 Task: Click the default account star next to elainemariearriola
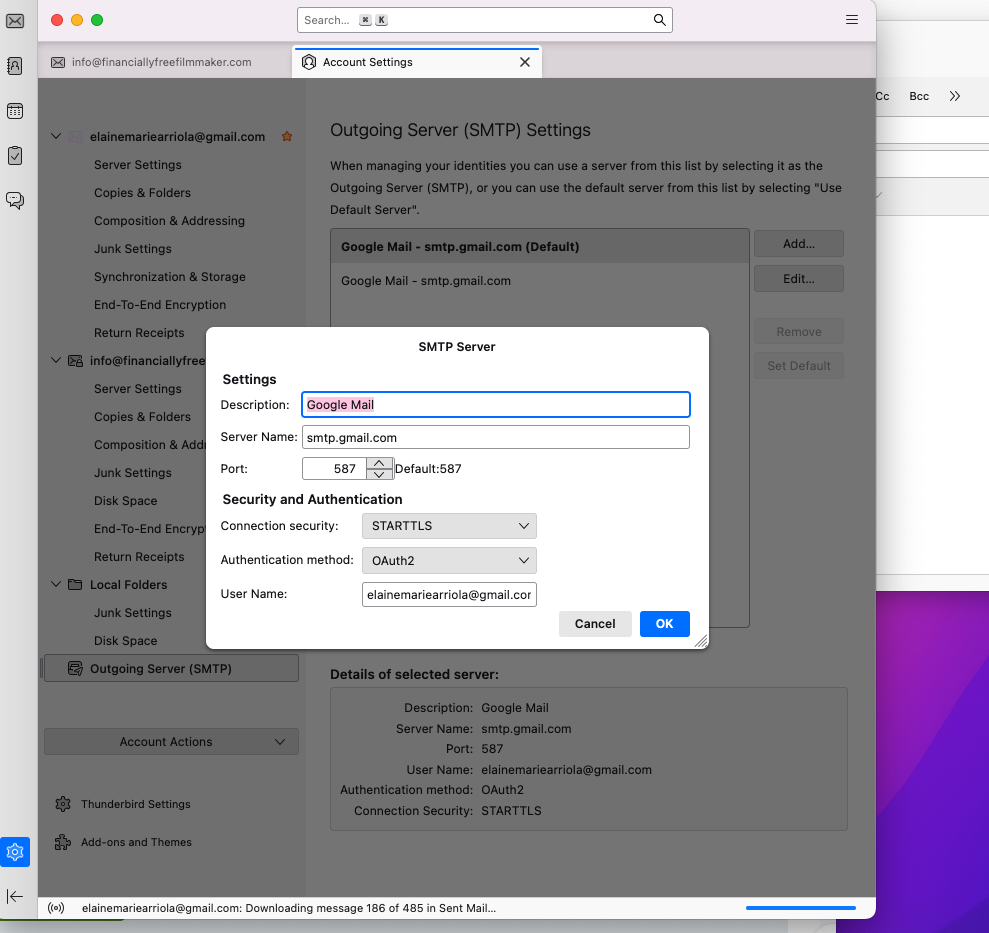click(x=286, y=136)
